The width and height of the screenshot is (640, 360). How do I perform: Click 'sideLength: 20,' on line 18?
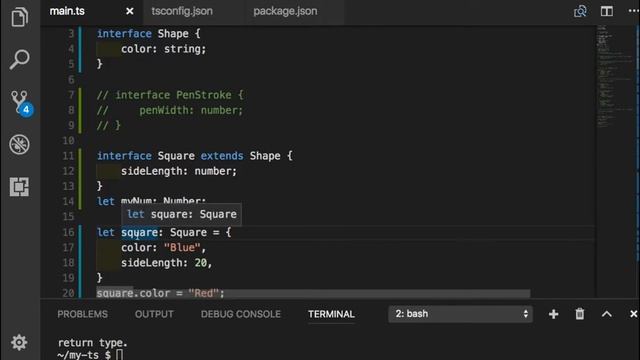167,263
